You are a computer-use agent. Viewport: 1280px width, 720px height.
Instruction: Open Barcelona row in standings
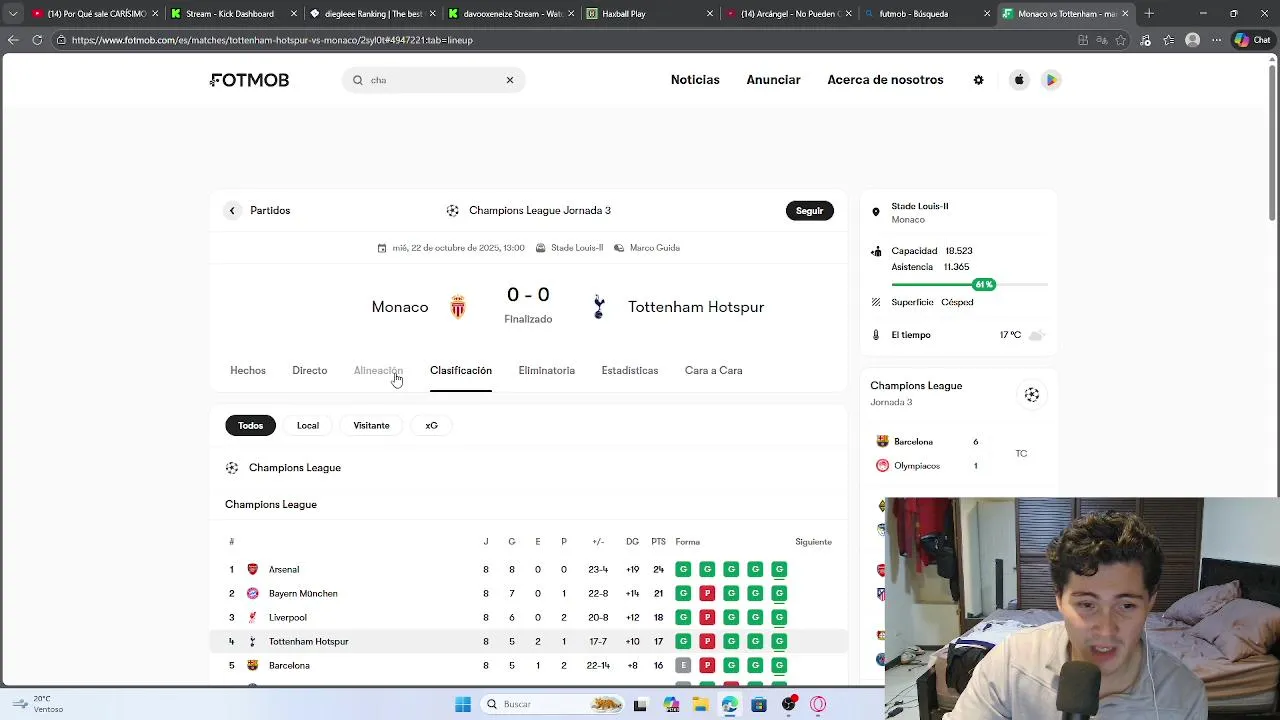[x=528, y=665]
